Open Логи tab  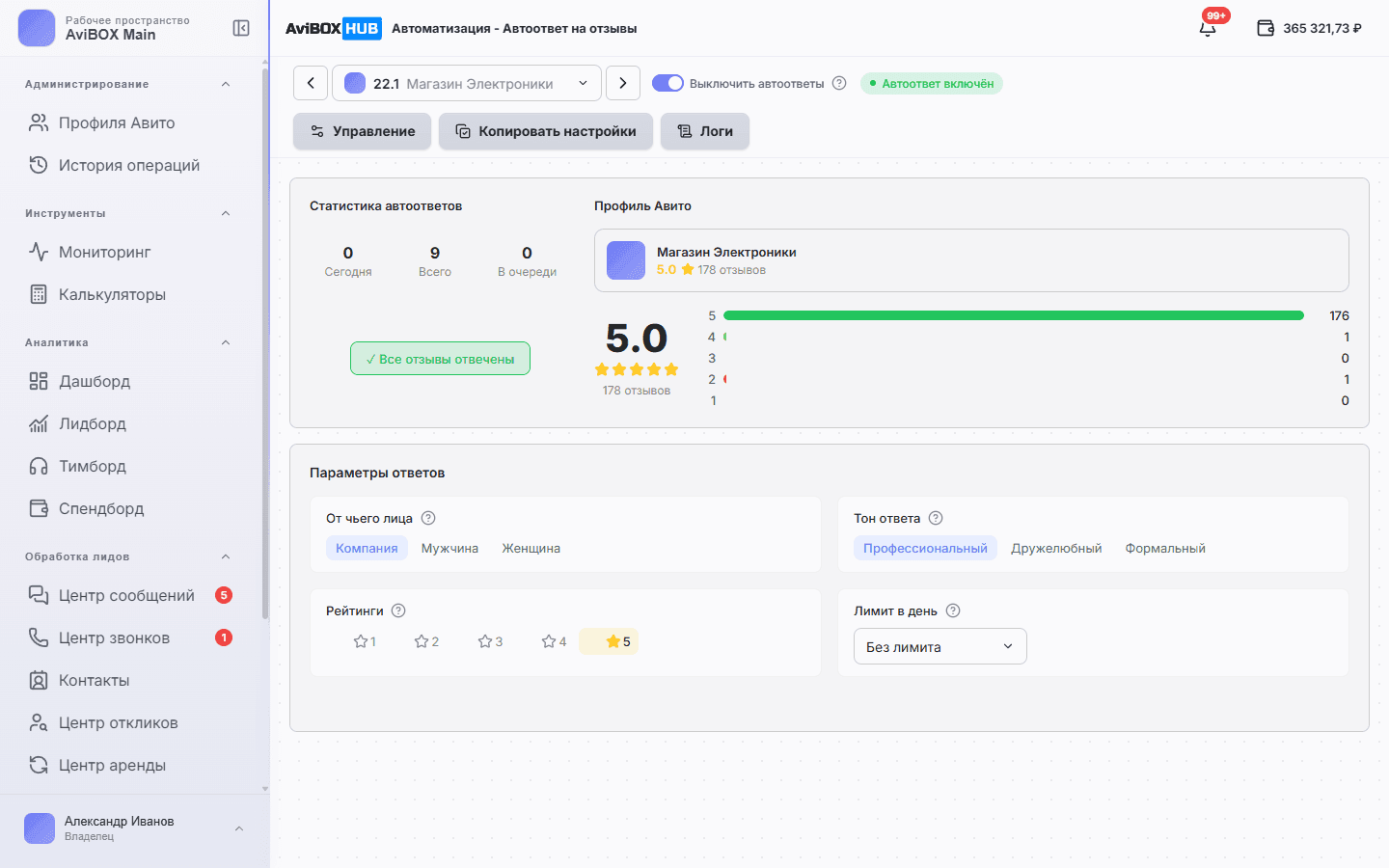705,131
